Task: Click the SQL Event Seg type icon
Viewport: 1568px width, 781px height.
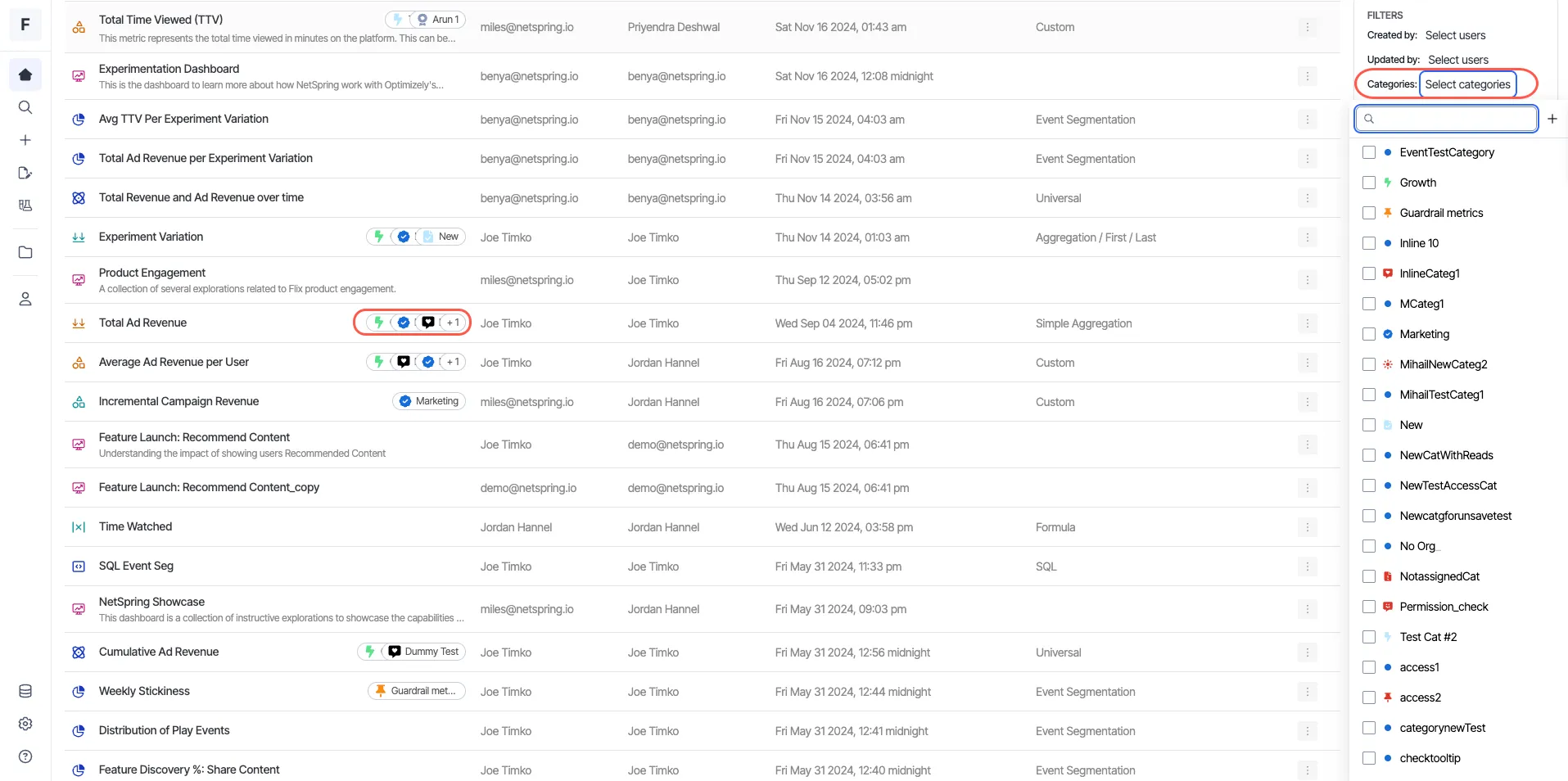Action: [x=79, y=567]
